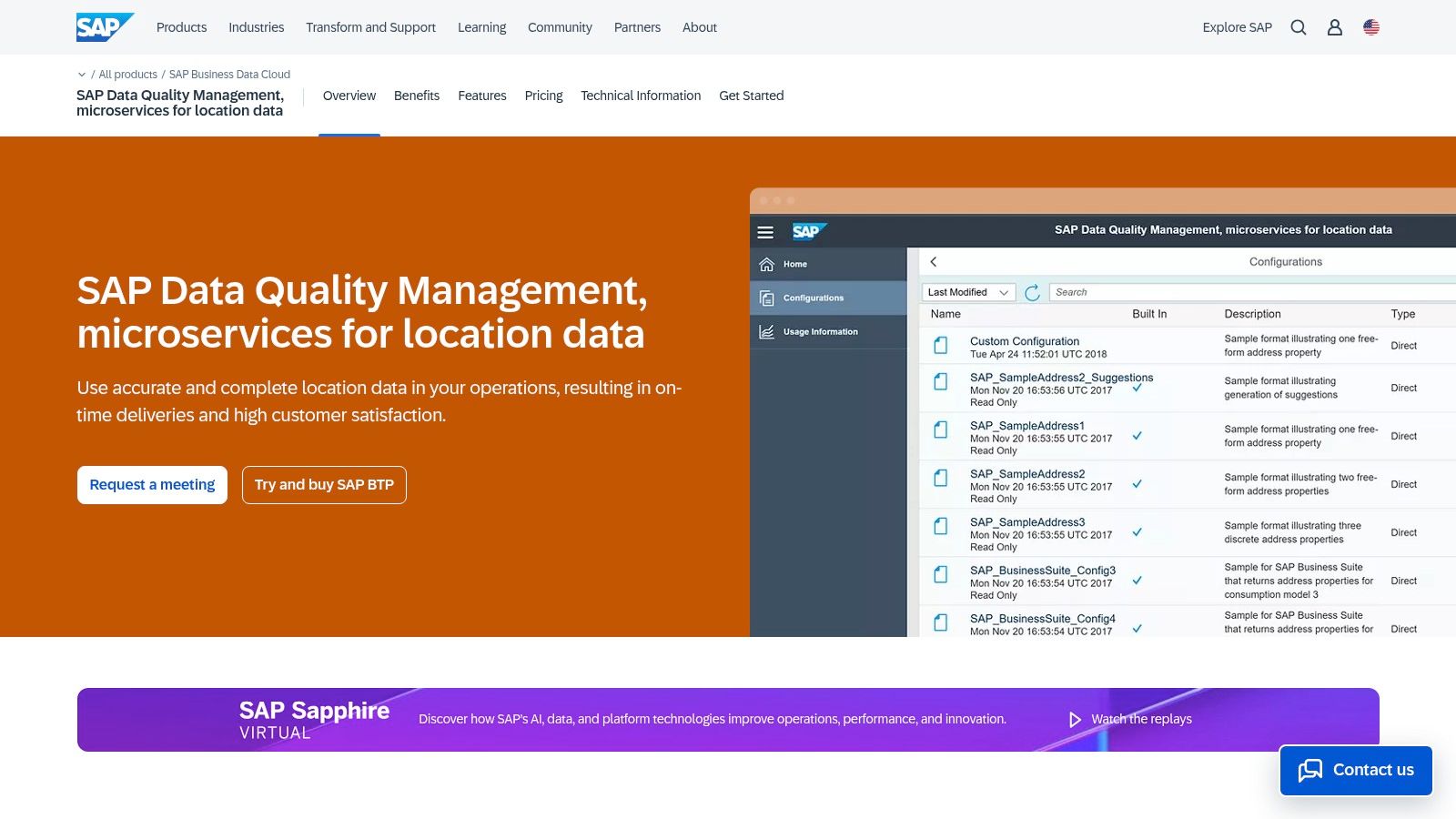Open the Get Started tab
Screen dimensions: 1456x819
[751, 96]
